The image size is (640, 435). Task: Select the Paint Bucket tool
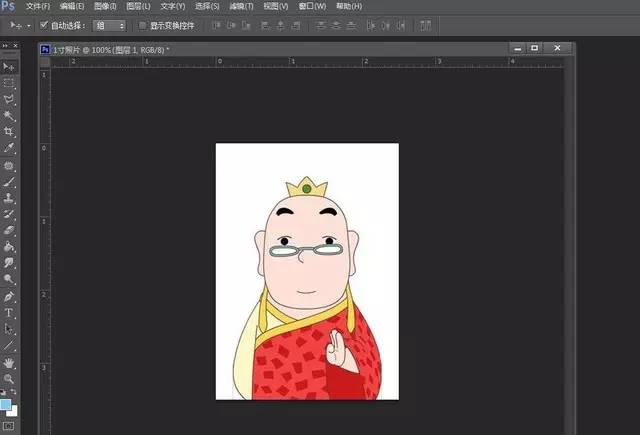click(9, 246)
